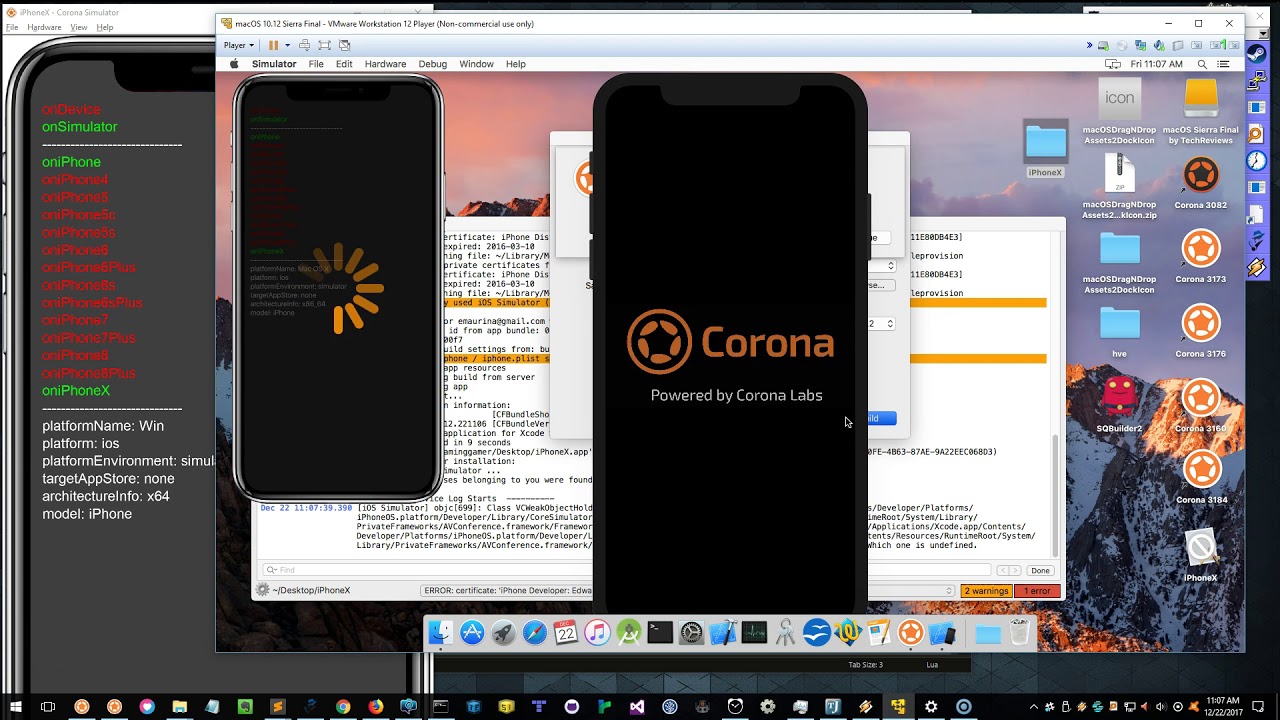Open the Debug menu
Image resolution: width=1280 pixels, height=720 pixels.
(x=432, y=64)
